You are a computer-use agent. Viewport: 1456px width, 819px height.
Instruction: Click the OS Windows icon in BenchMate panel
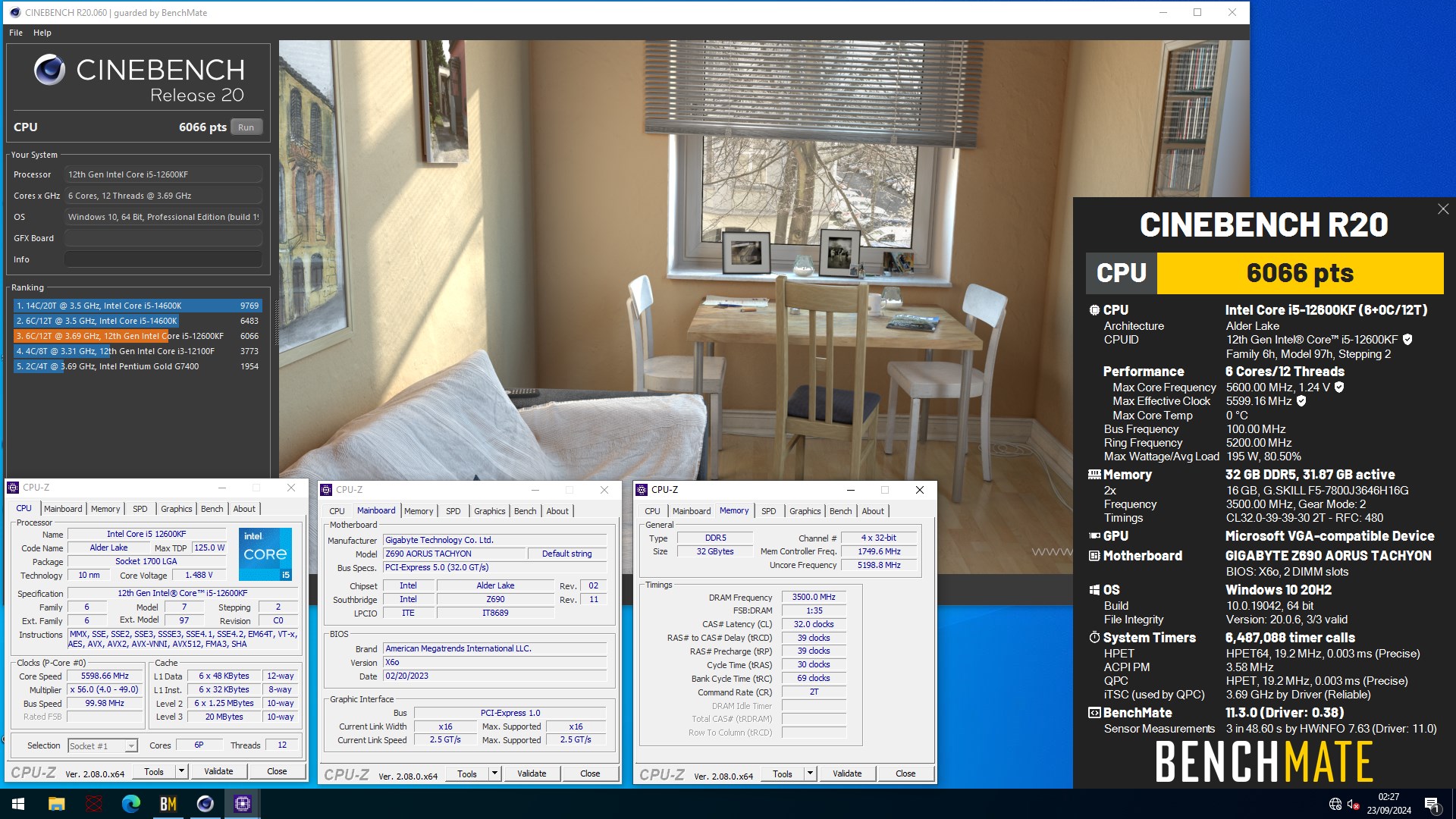(x=1094, y=590)
